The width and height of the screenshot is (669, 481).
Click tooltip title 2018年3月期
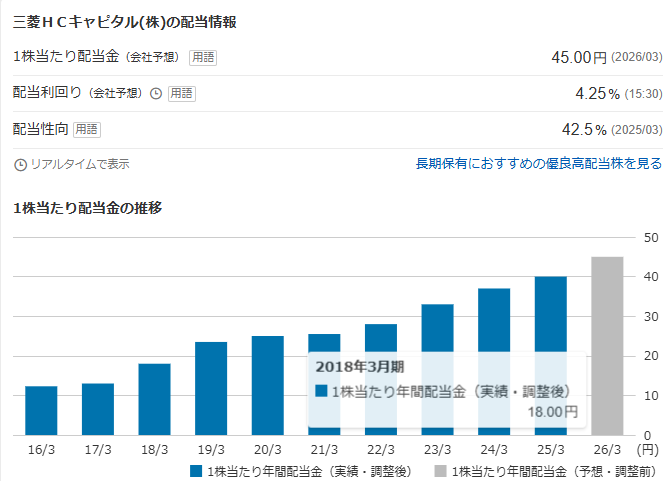click(x=360, y=367)
